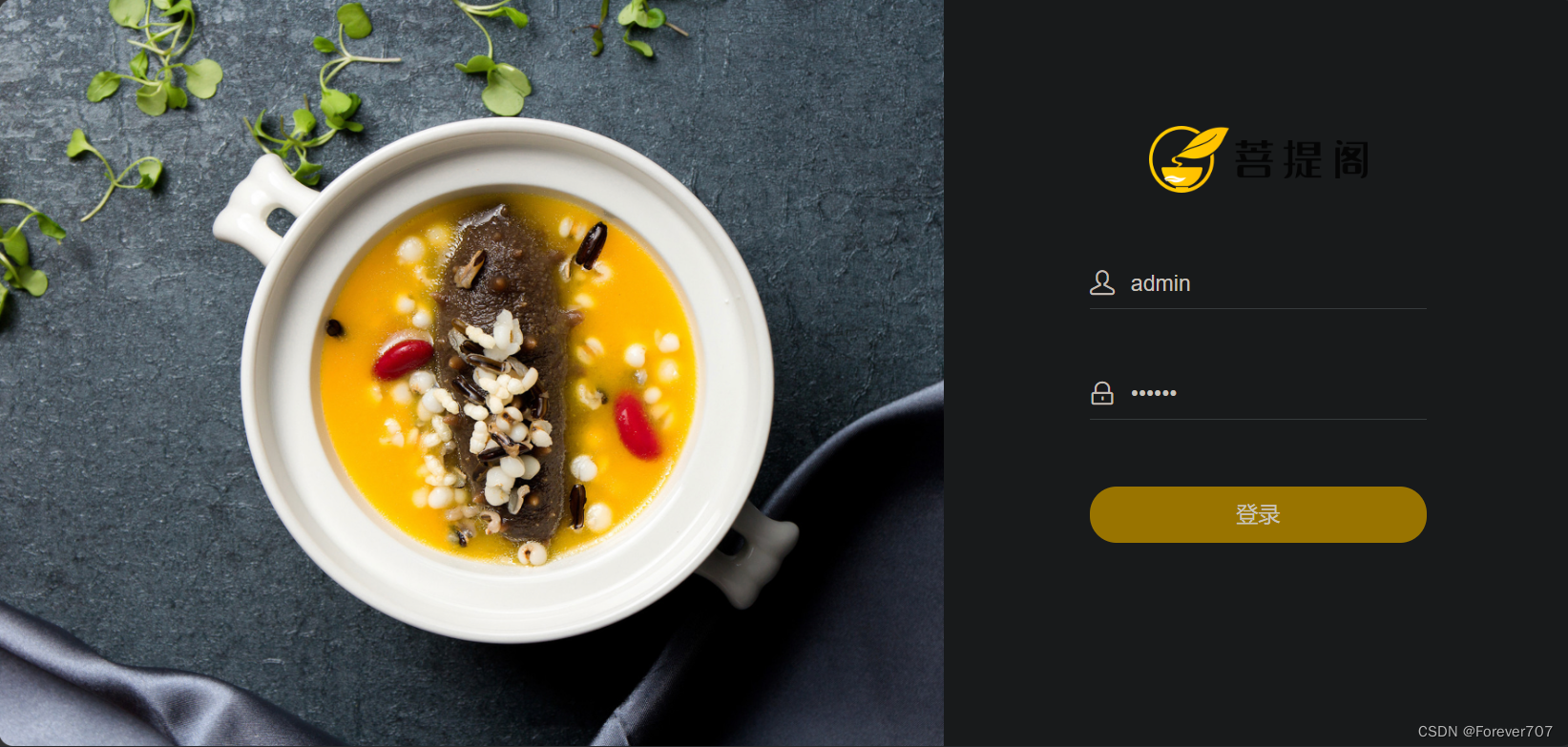Viewport: 1568px width, 747px height.
Task: Click the red bean on the right of the soup
Action: pyautogui.click(x=636, y=425)
